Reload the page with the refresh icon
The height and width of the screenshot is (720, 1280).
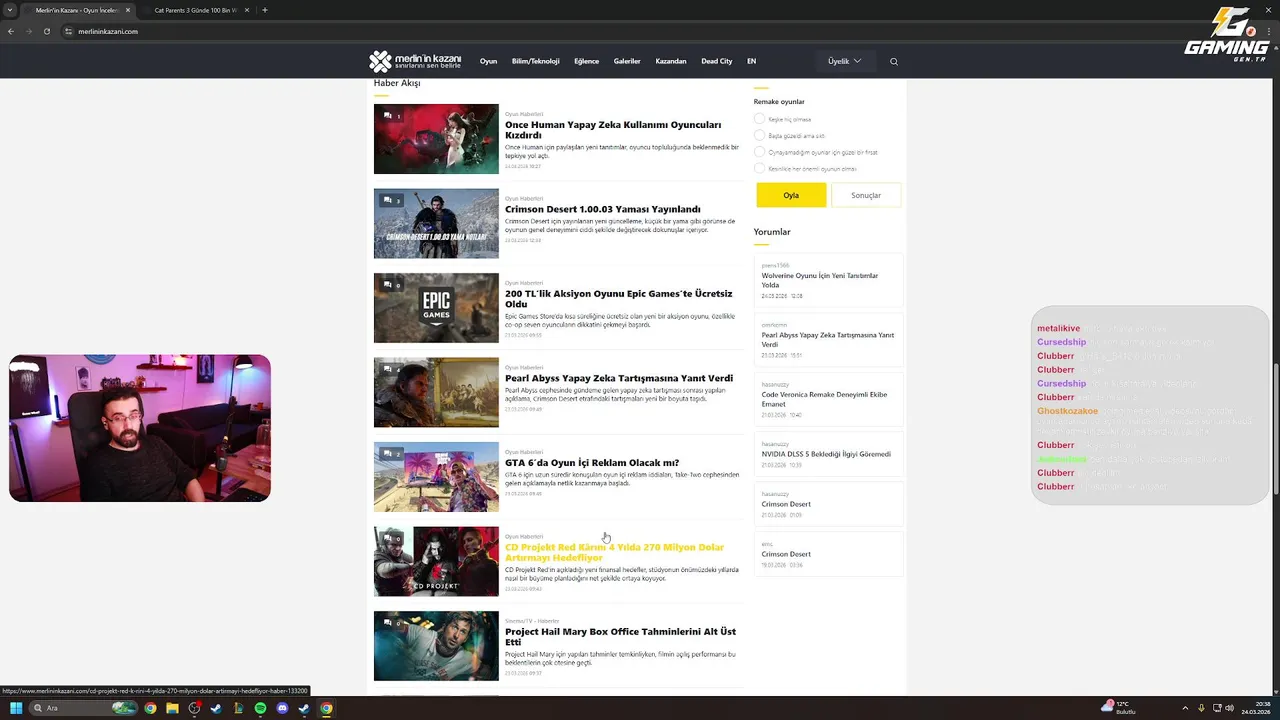pyautogui.click(x=46, y=31)
